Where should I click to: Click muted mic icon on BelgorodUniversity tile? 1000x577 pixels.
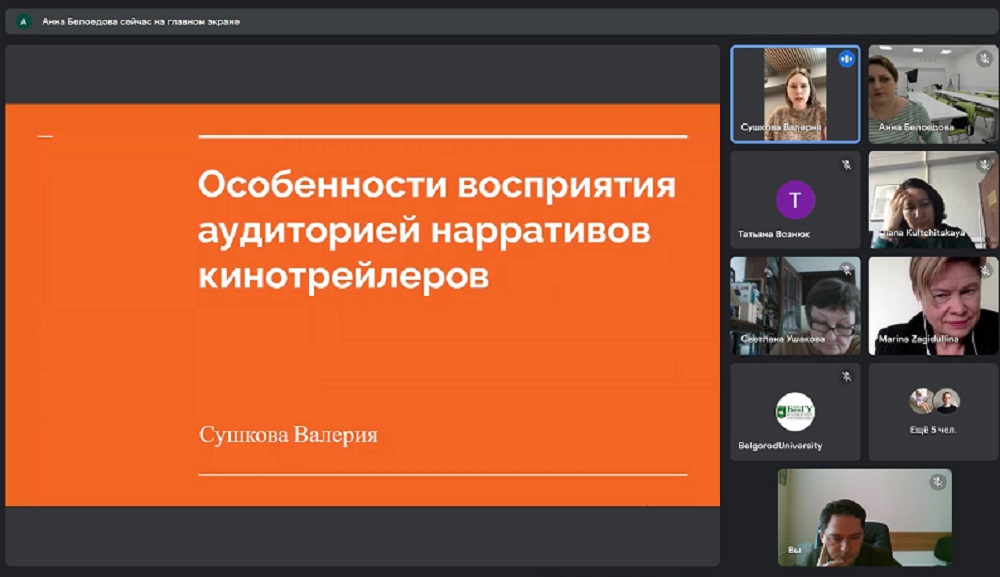point(846,377)
